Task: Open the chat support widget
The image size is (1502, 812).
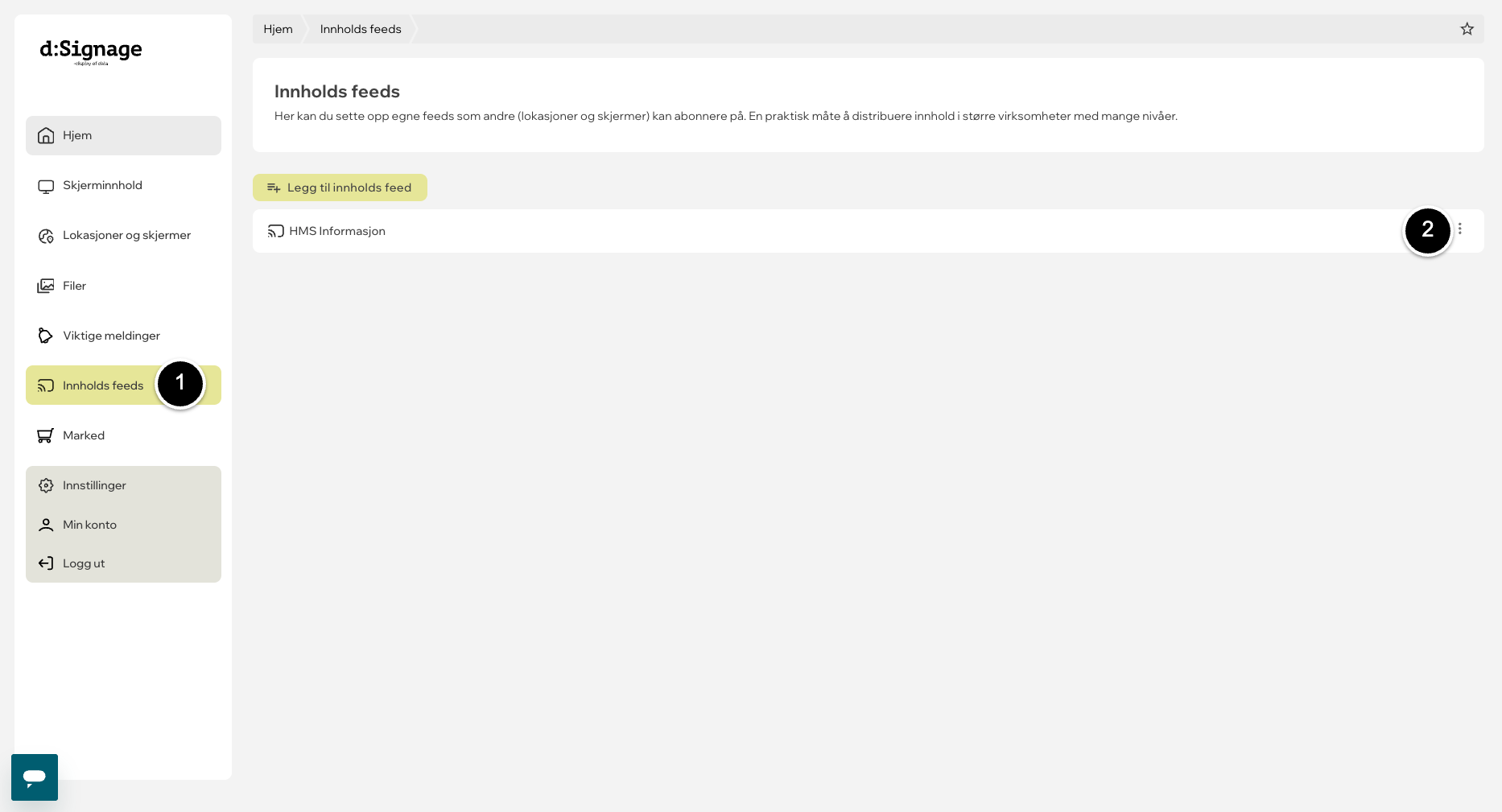Action: point(35,777)
